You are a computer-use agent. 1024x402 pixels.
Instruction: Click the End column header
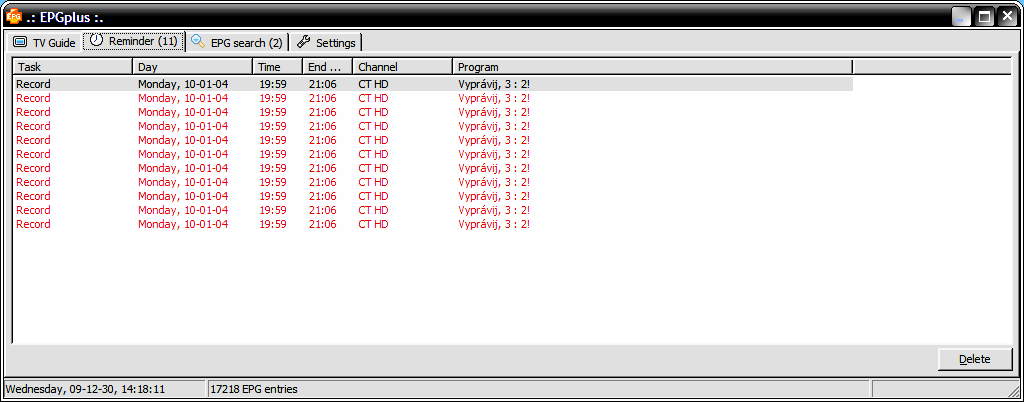tap(328, 67)
